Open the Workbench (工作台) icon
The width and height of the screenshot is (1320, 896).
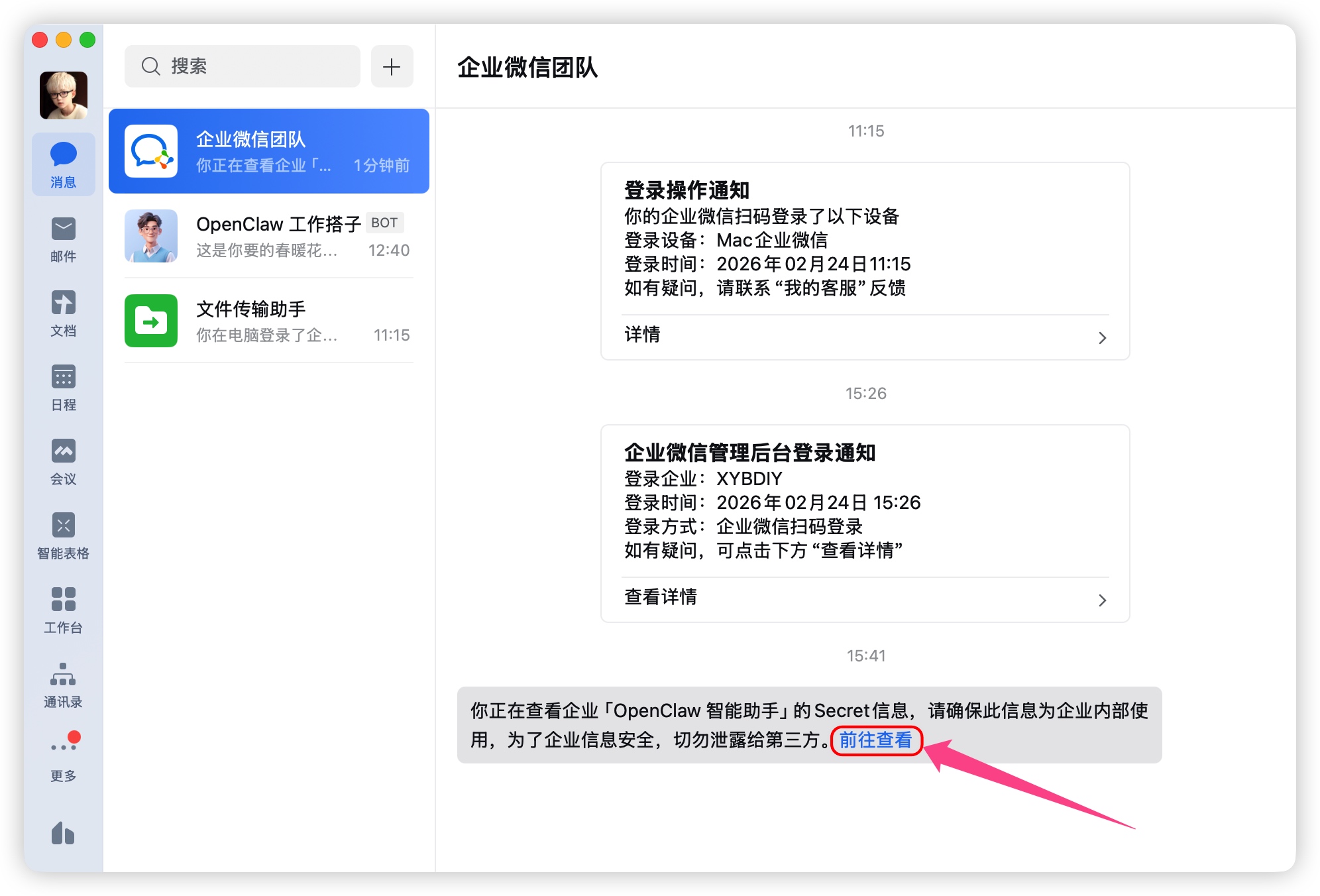pyautogui.click(x=63, y=600)
